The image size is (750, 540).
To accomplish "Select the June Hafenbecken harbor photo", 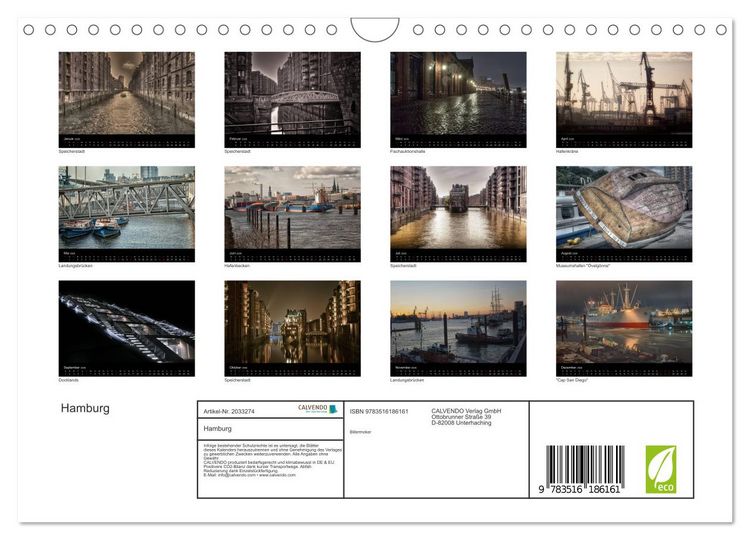I will tap(292, 208).
